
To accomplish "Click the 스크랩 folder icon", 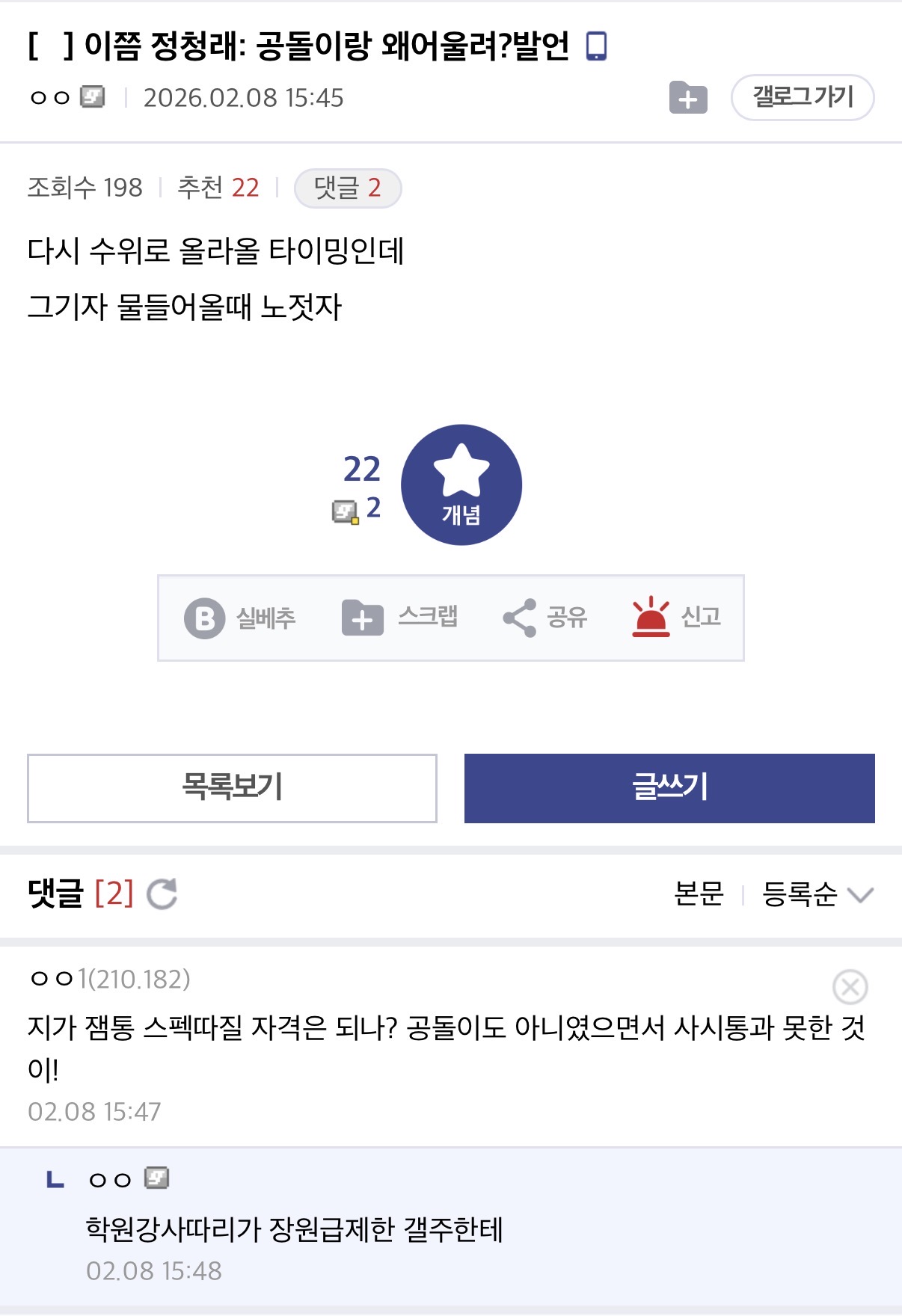I will click(362, 618).
